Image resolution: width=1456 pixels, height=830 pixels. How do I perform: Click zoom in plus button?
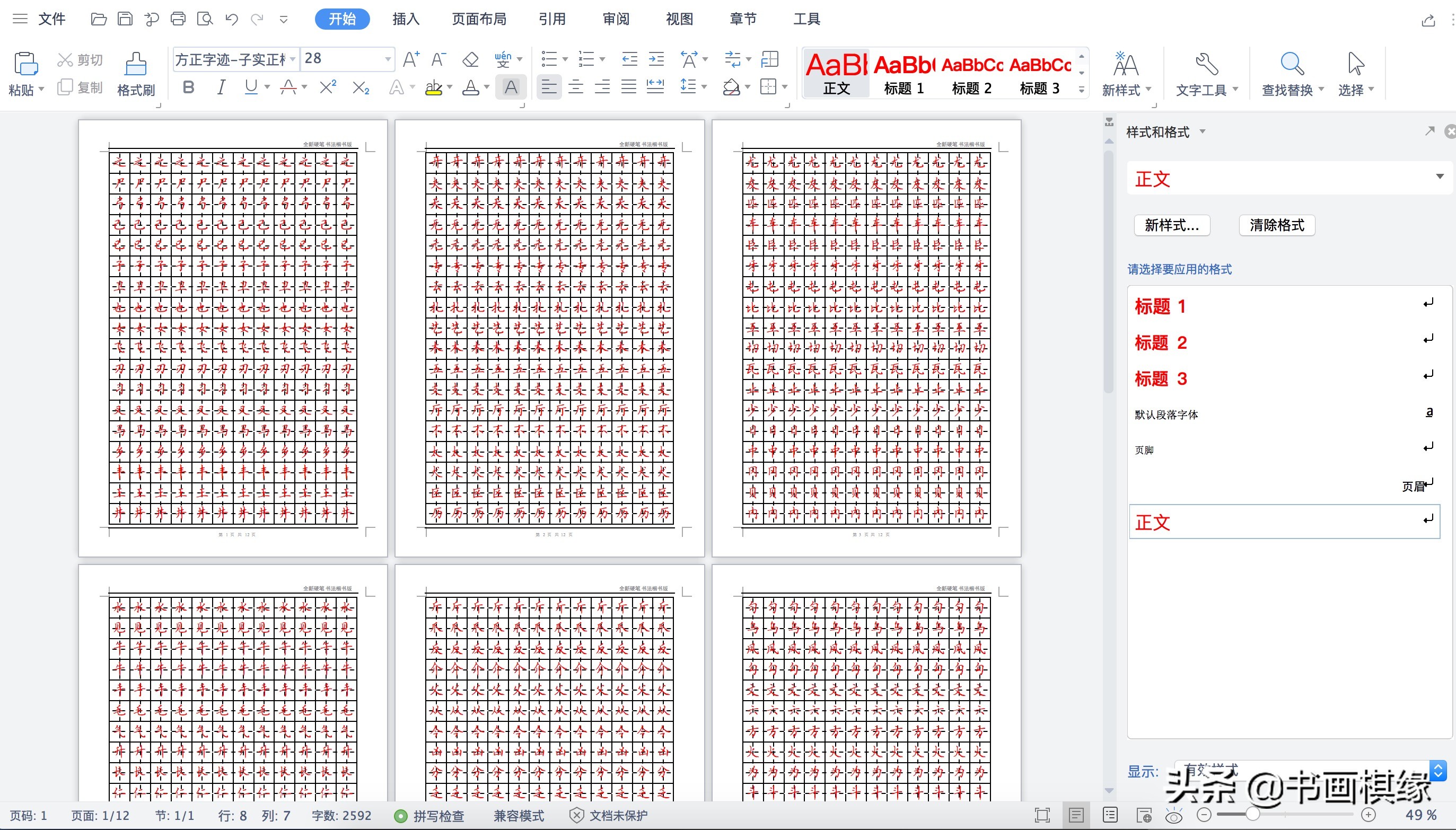(1369, 815)
